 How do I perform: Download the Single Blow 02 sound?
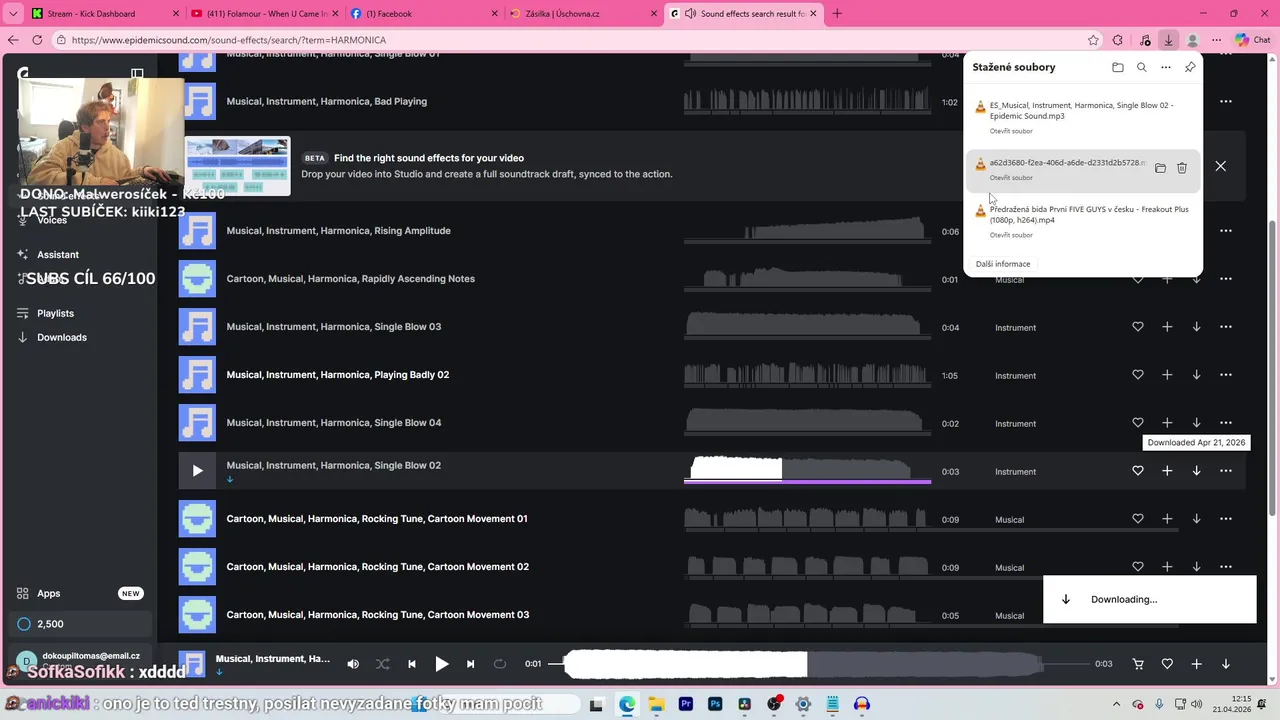[1196, 471]
